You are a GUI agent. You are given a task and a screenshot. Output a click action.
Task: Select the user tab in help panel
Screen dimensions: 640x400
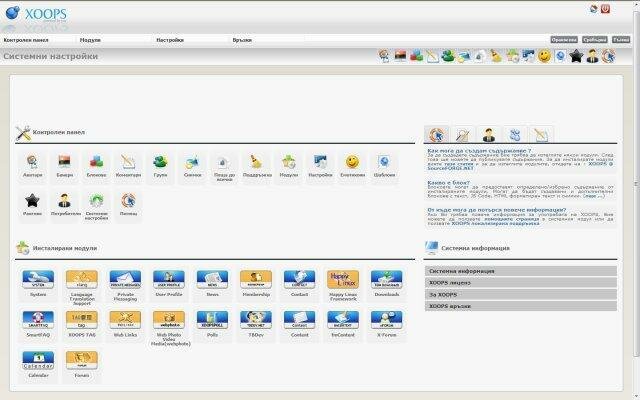pos(488,134)
